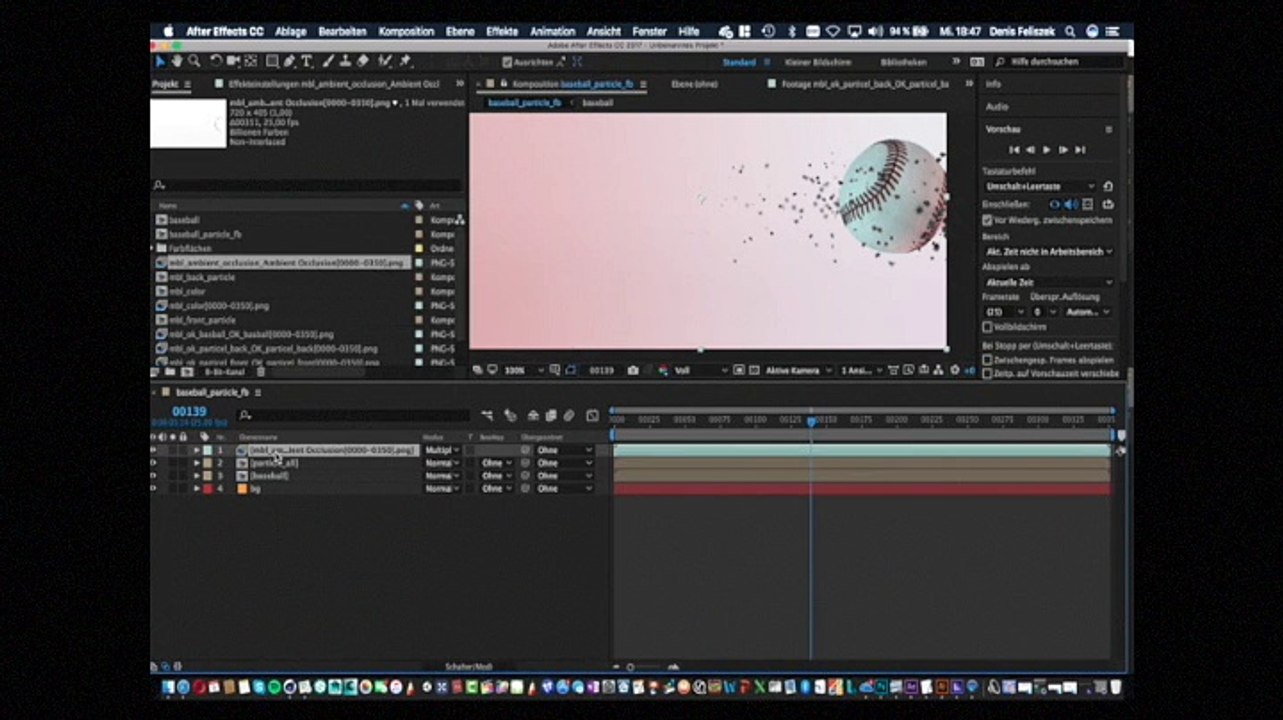Toggle the timeline Frame Blending icon
The width and height of the screenshot is (1283, 720).
(550, 415)
